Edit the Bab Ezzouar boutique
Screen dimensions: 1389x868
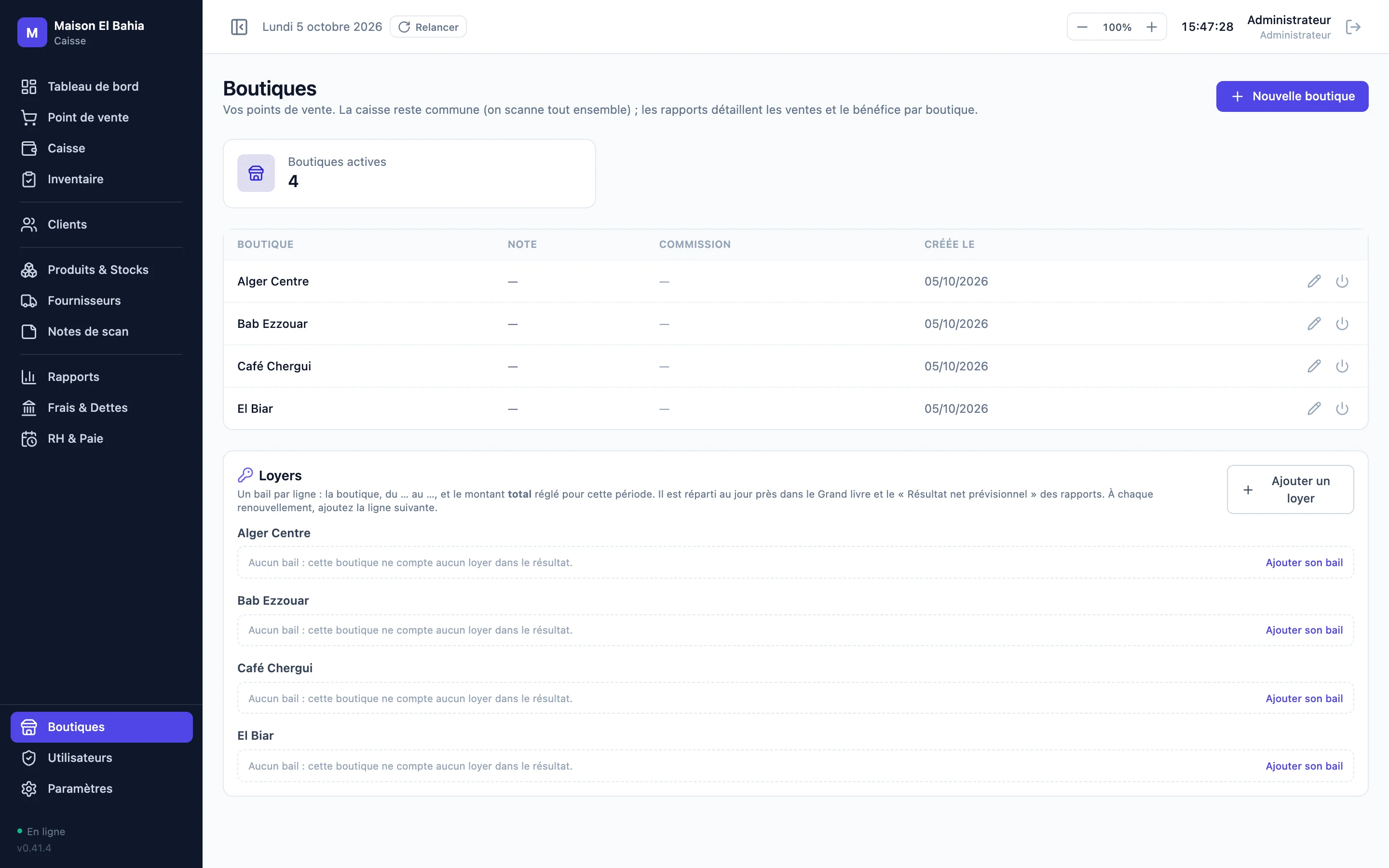pos(1314,324)
